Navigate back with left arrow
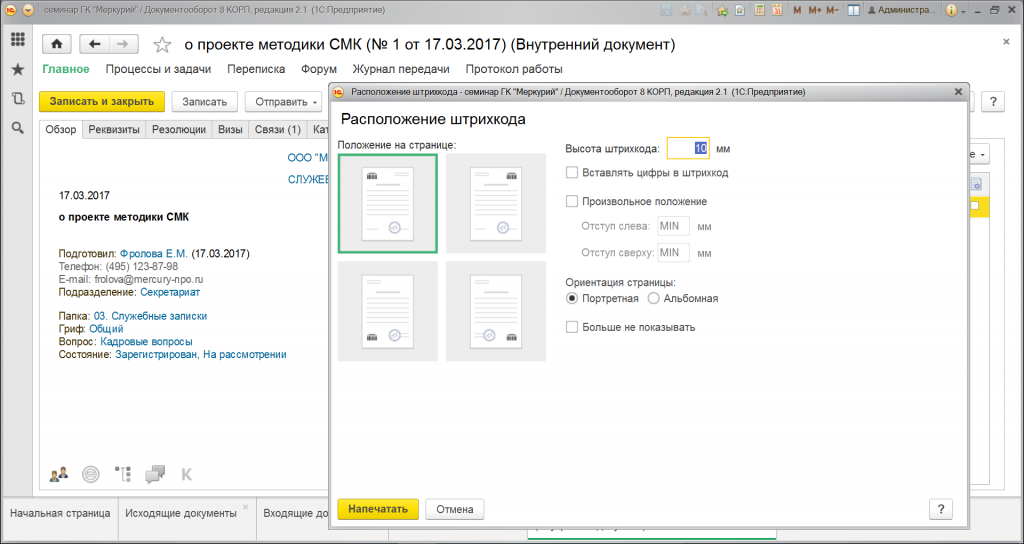 coord(94,44)
